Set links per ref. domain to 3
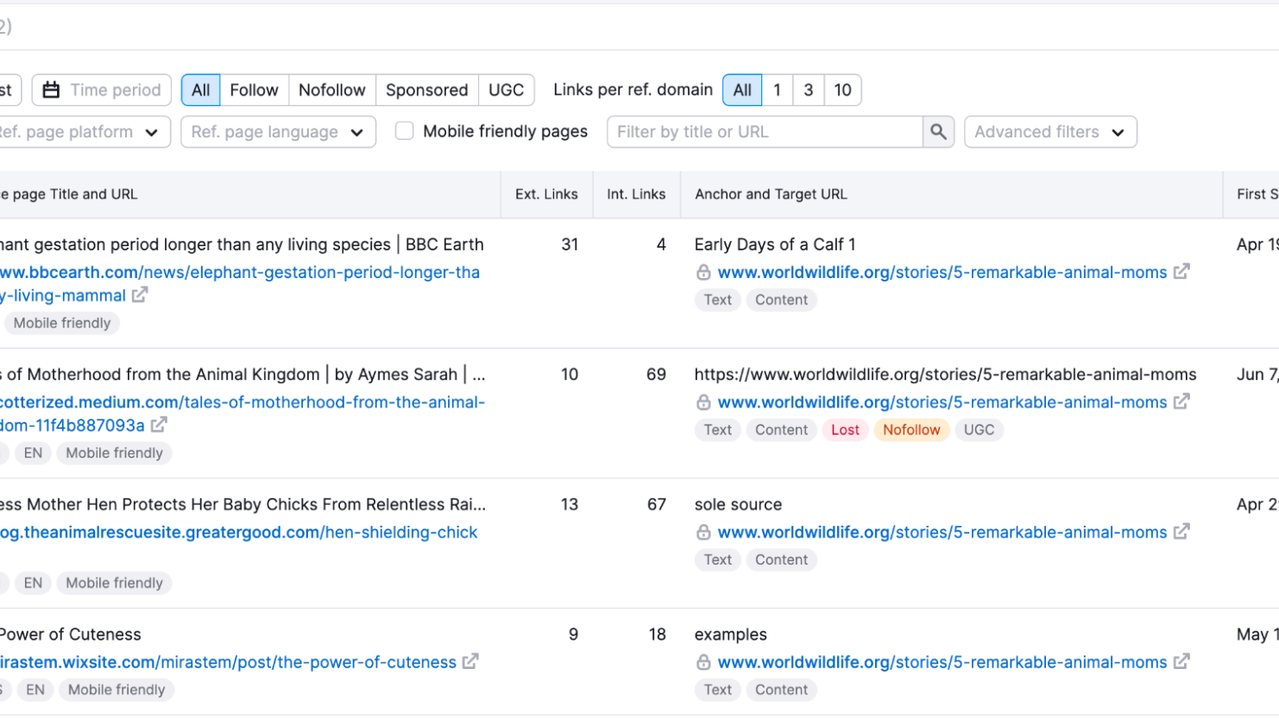The height and width of the screenshot is (720, 1279). coord(808,90)
